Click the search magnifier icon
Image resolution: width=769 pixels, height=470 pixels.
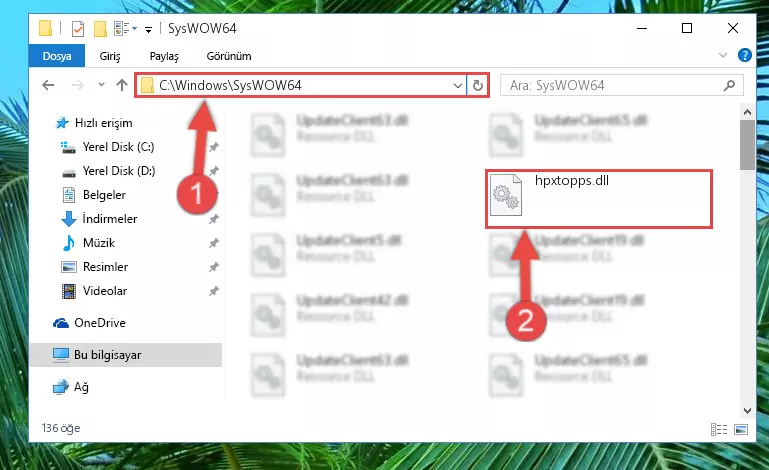tap(729, 85)
